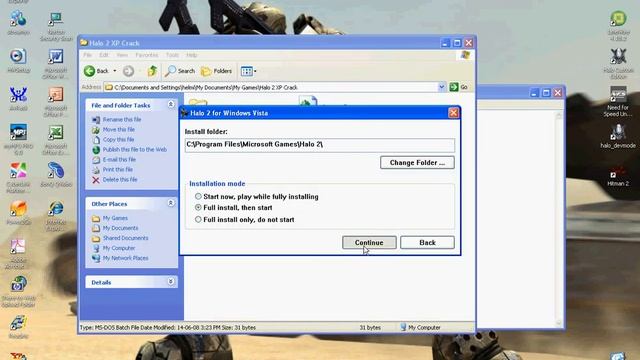The width and height of the screenshot is (640, 360).
Task: Click Copy this file link
Action: tap(118, 140)
